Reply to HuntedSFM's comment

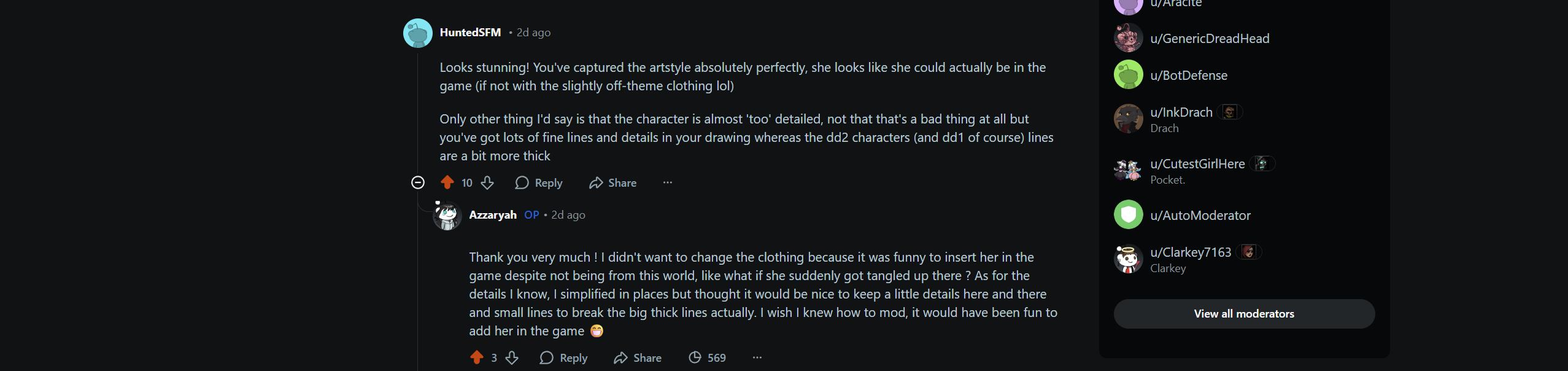click(x=539, y=182)
